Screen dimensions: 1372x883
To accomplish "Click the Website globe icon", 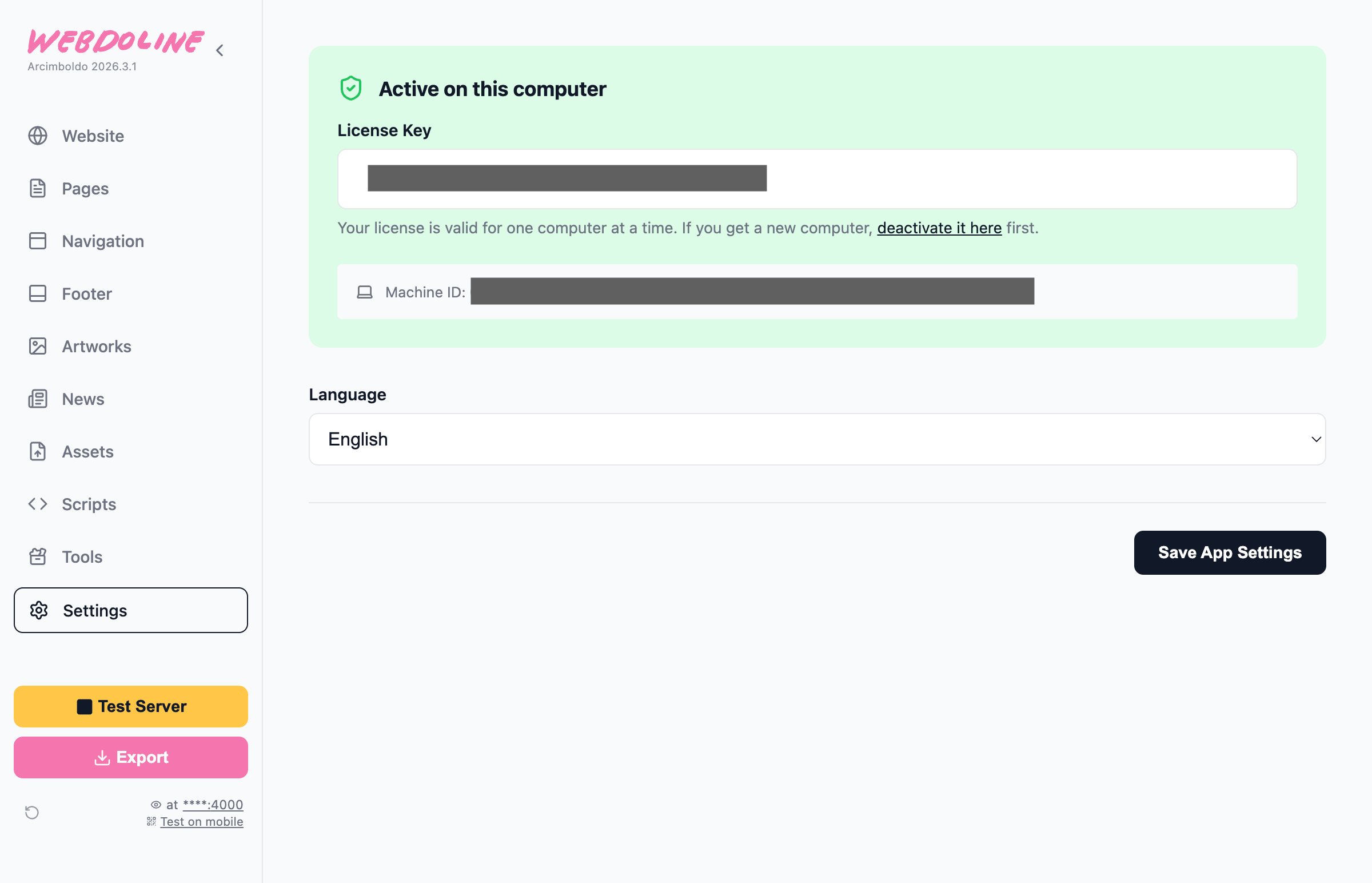I will pos(38,136).
